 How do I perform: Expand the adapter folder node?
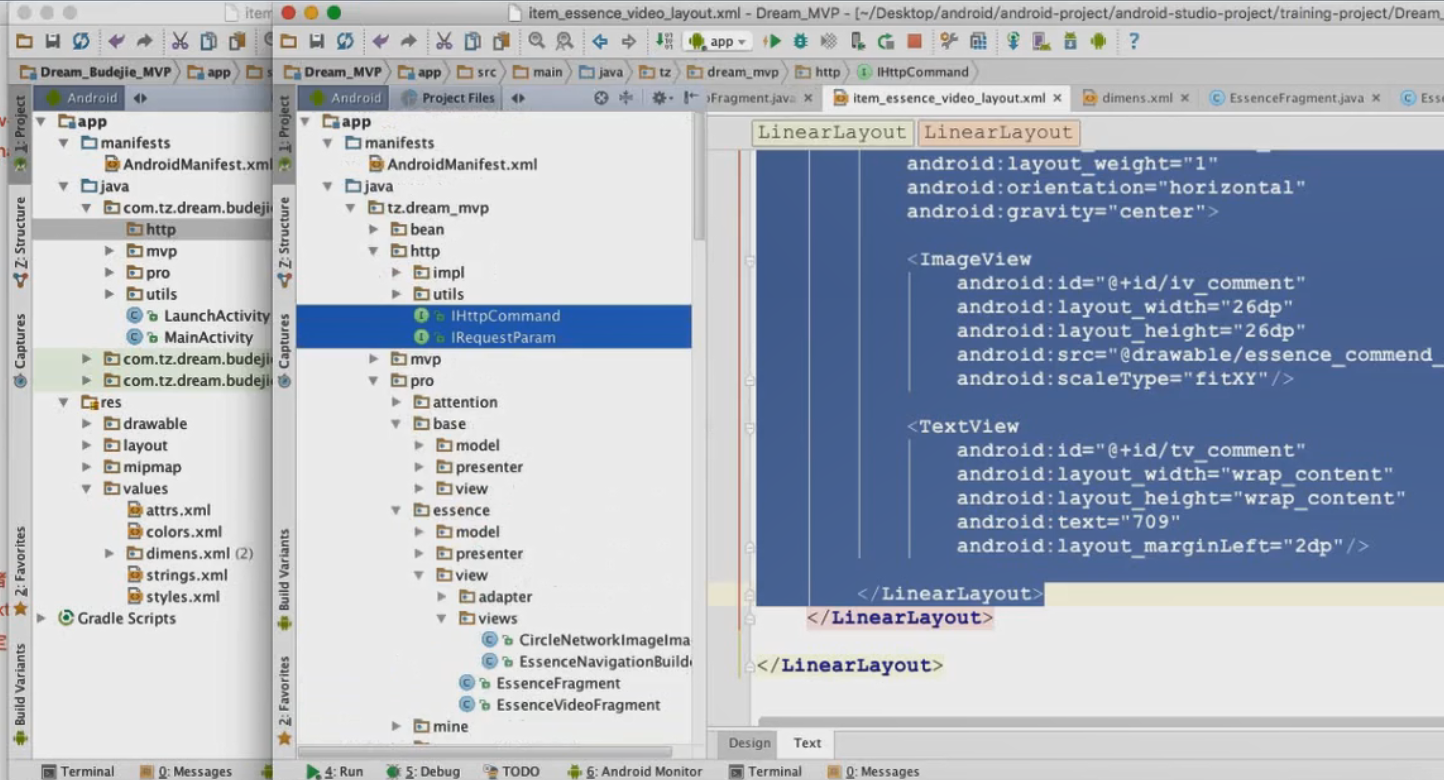(x=441, y=596)
